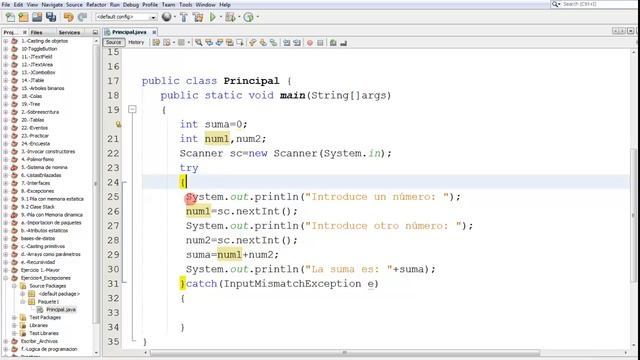The image size is (640, 360).
Task: Click the editor Find Selection magnifier icon
Action: (199, 42)
